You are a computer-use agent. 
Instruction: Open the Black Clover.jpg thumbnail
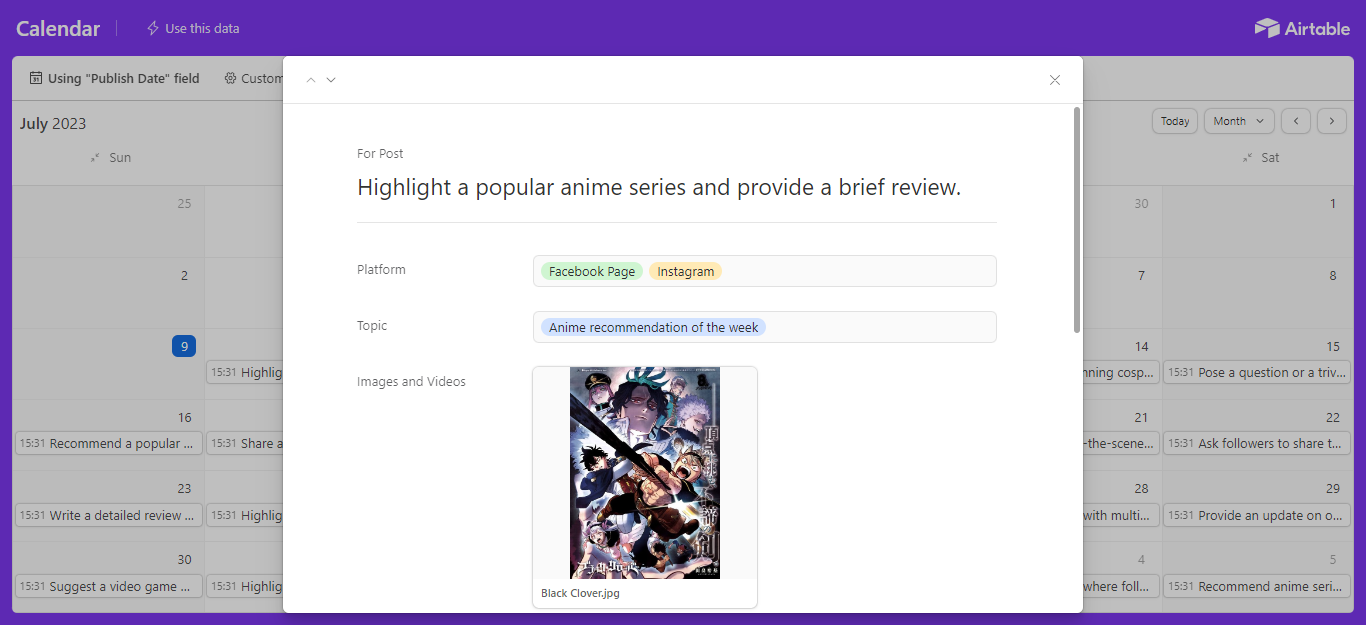pyautogui.click(x=645, y=473)
